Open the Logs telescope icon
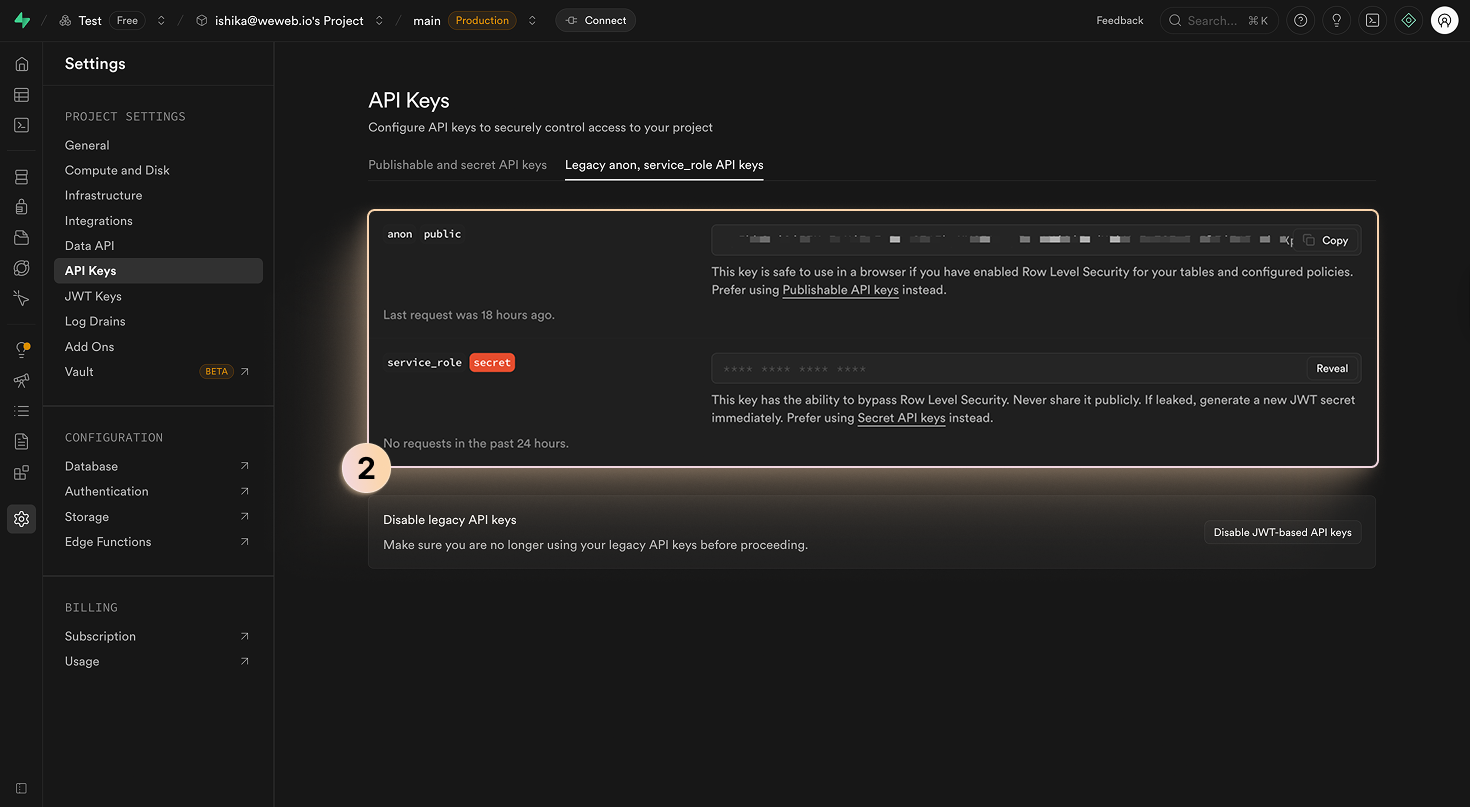1470x807 pixels. [21, 380]
